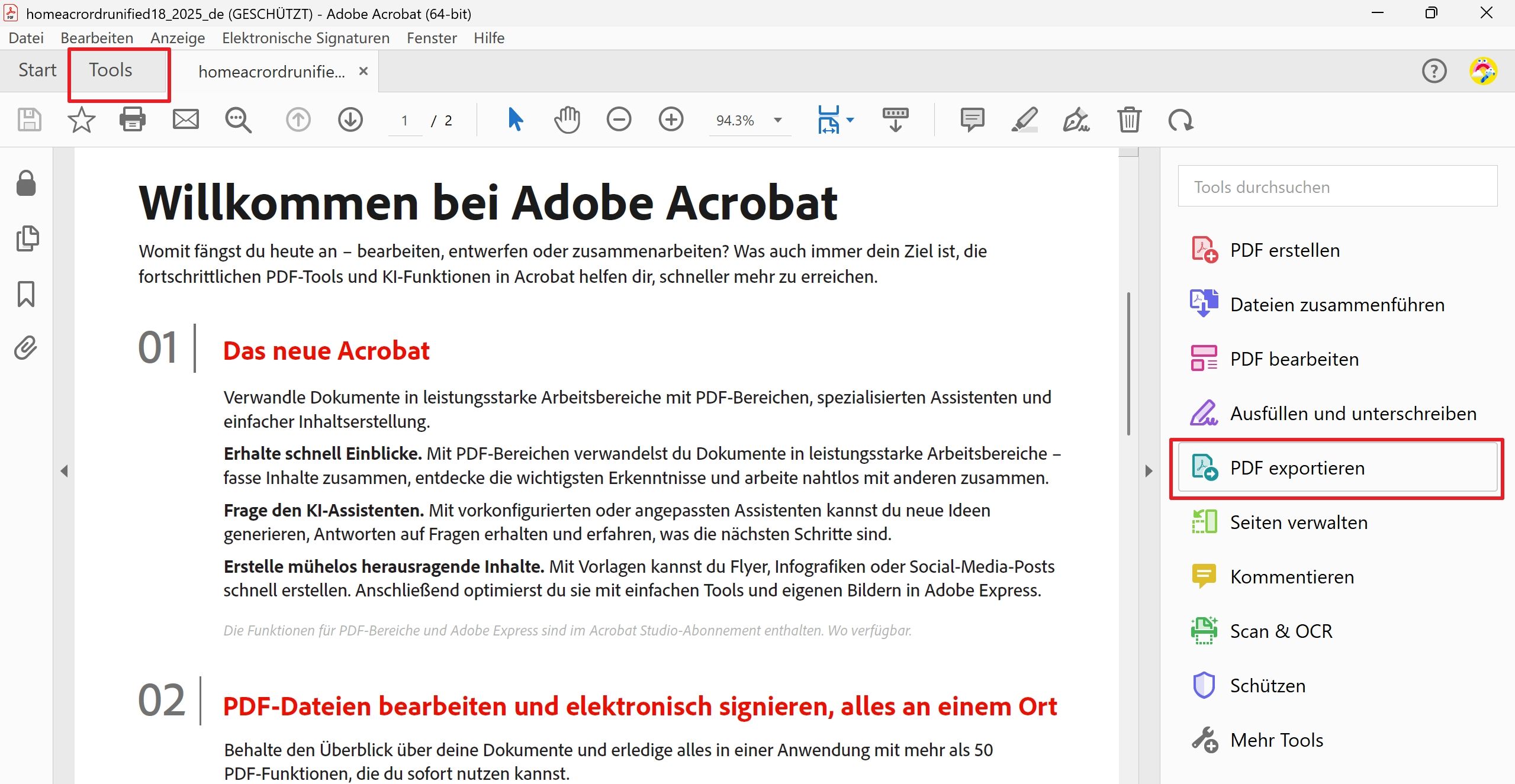
Task: Open the Fenster menu
Action: (432, 38)
